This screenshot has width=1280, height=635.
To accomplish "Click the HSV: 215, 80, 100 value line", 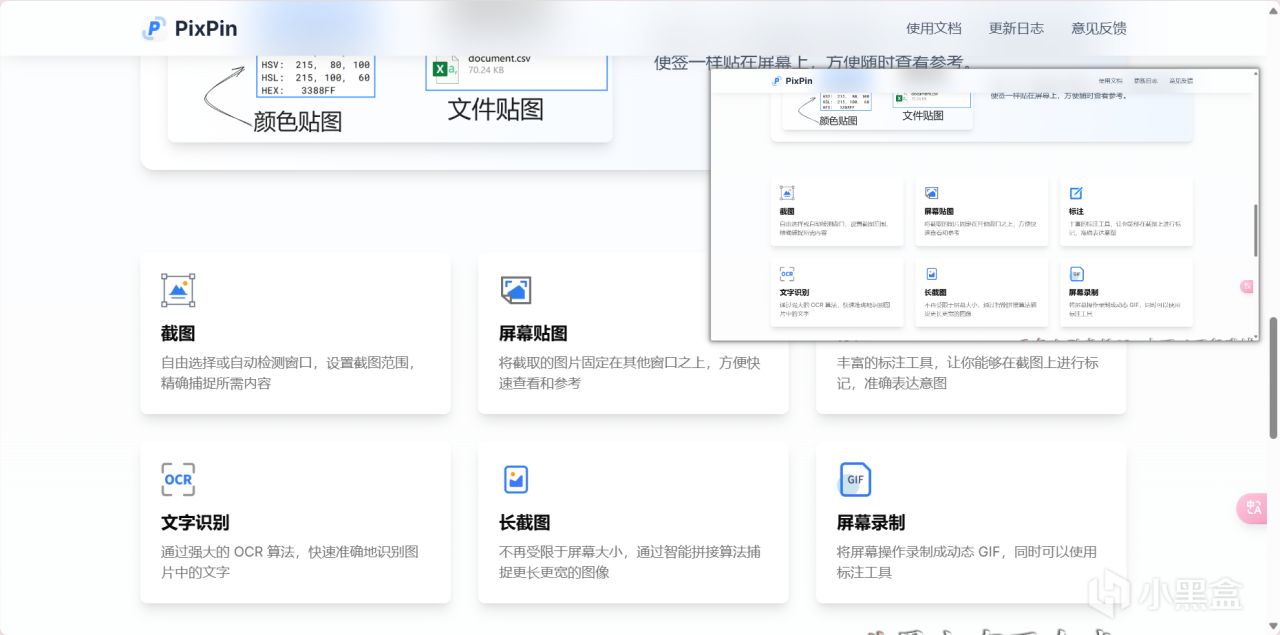I will point(314,64).
